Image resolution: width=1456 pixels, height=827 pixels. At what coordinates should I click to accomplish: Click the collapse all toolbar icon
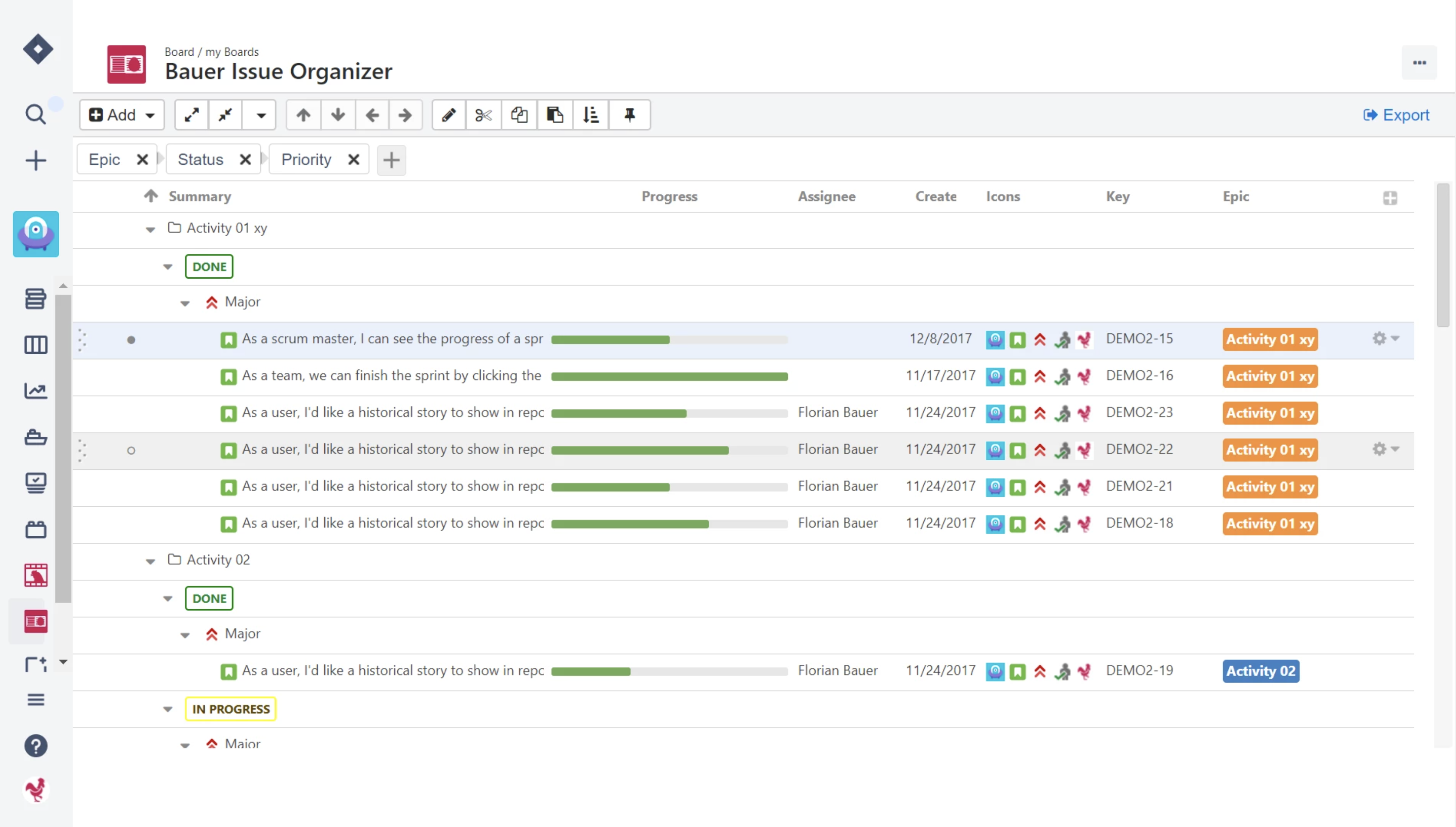coord(225,116)
